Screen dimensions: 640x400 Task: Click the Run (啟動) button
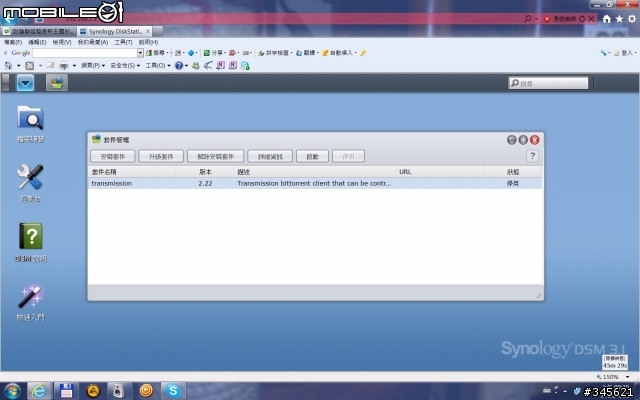[312, 156]
